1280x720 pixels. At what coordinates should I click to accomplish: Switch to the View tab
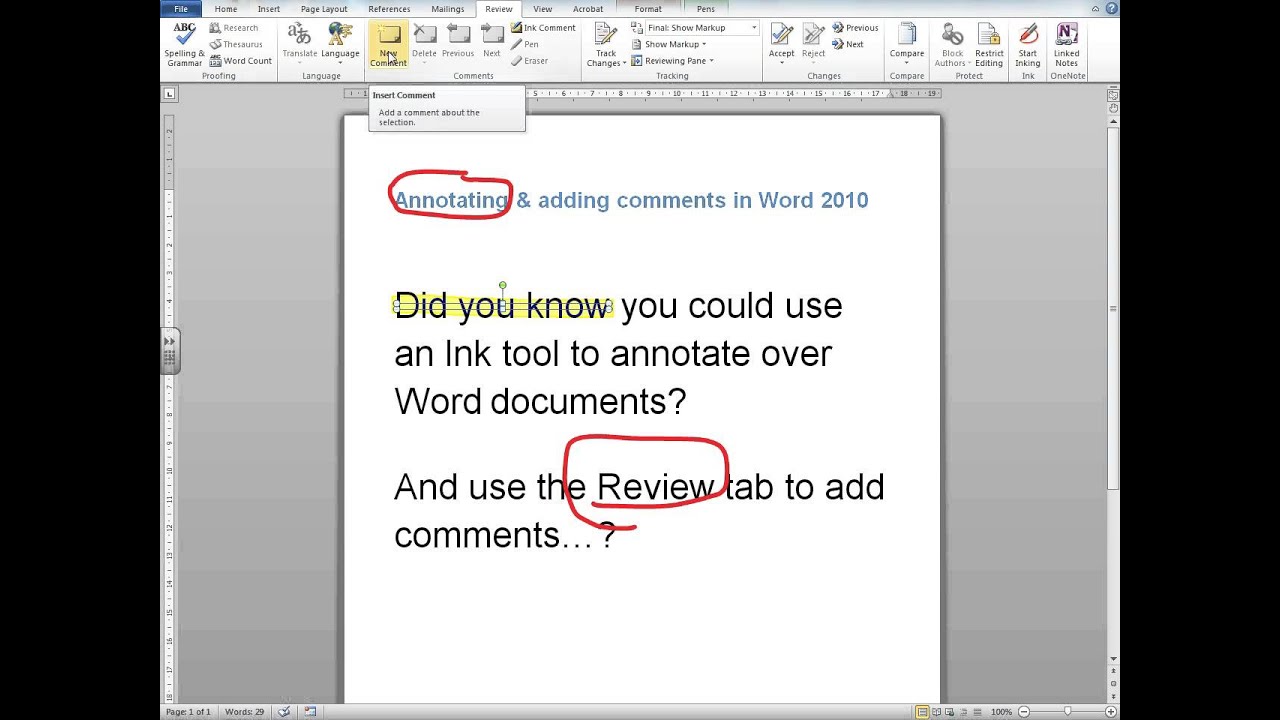543,9
